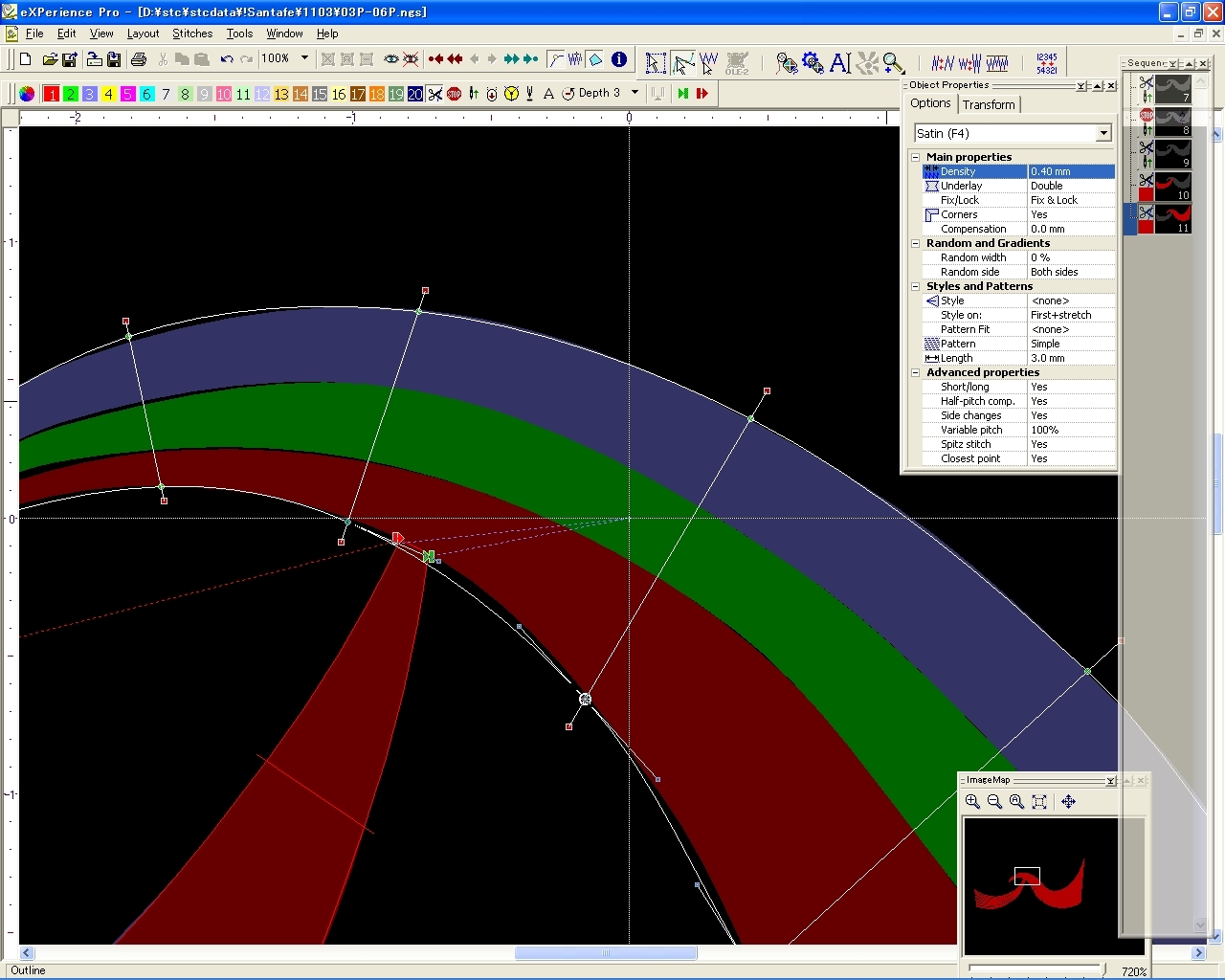The image size is (1225, 980).
Task: Collapse the Random and Gradients section
Action: 915,243
